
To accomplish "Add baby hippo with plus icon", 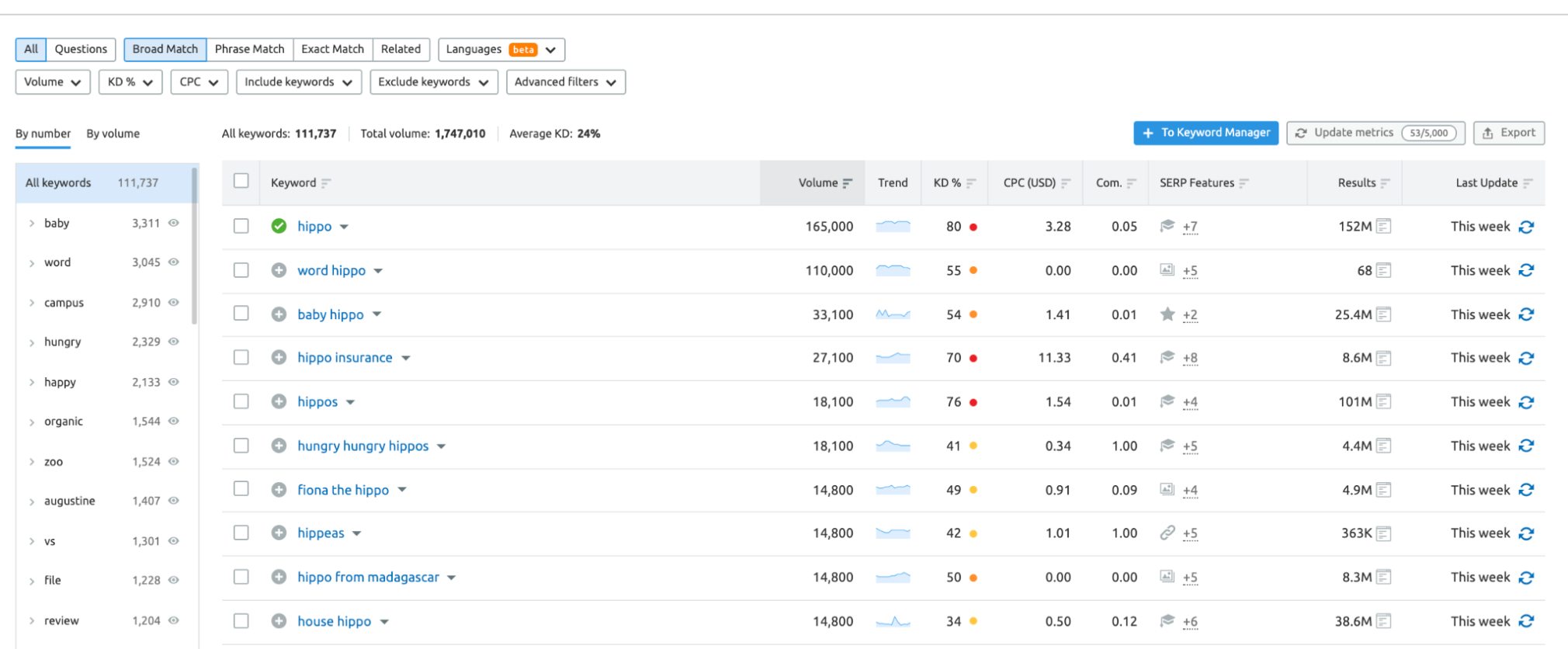I will [279, 314].
